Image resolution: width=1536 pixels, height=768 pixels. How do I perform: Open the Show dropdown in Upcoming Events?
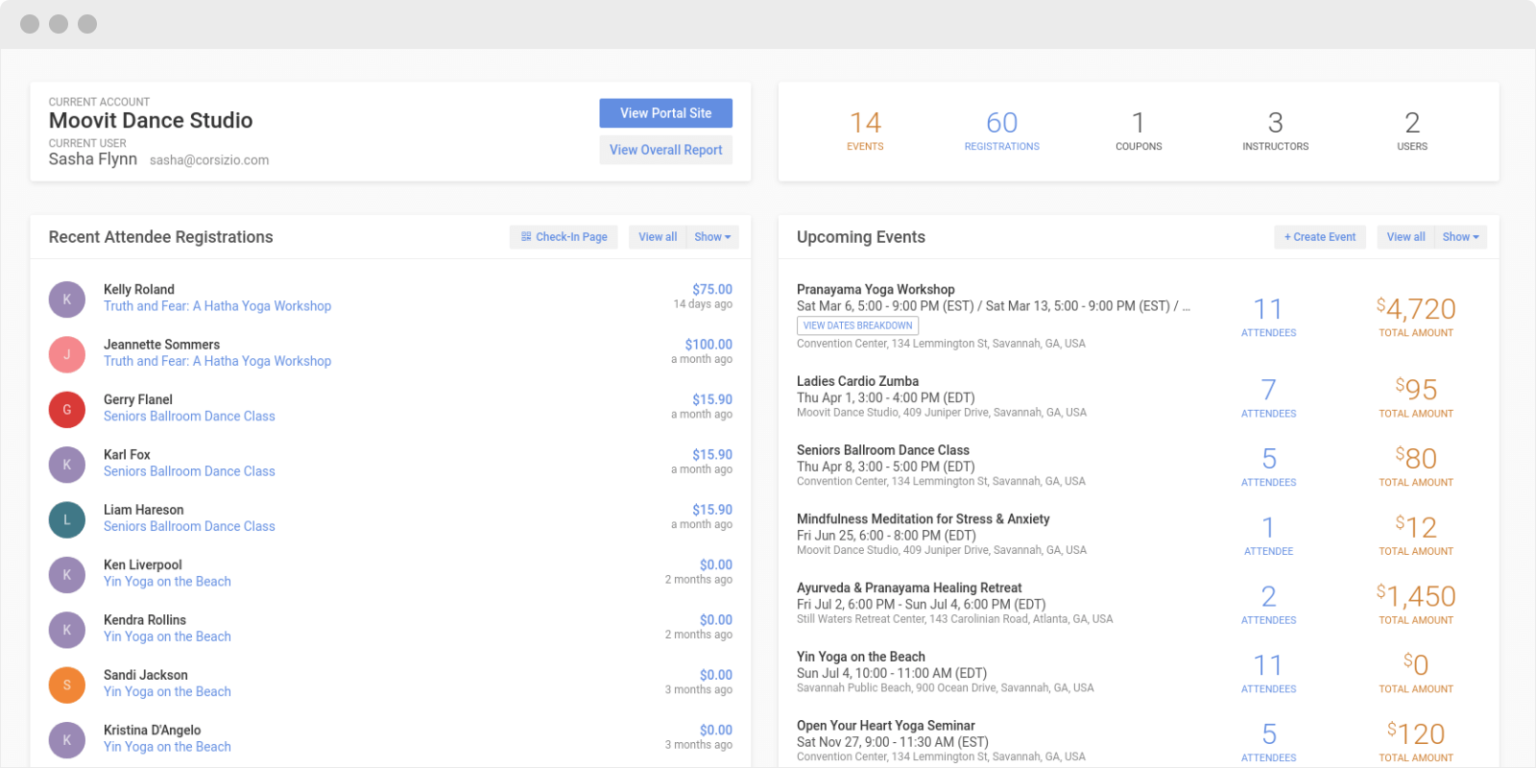coord(1461,237)
